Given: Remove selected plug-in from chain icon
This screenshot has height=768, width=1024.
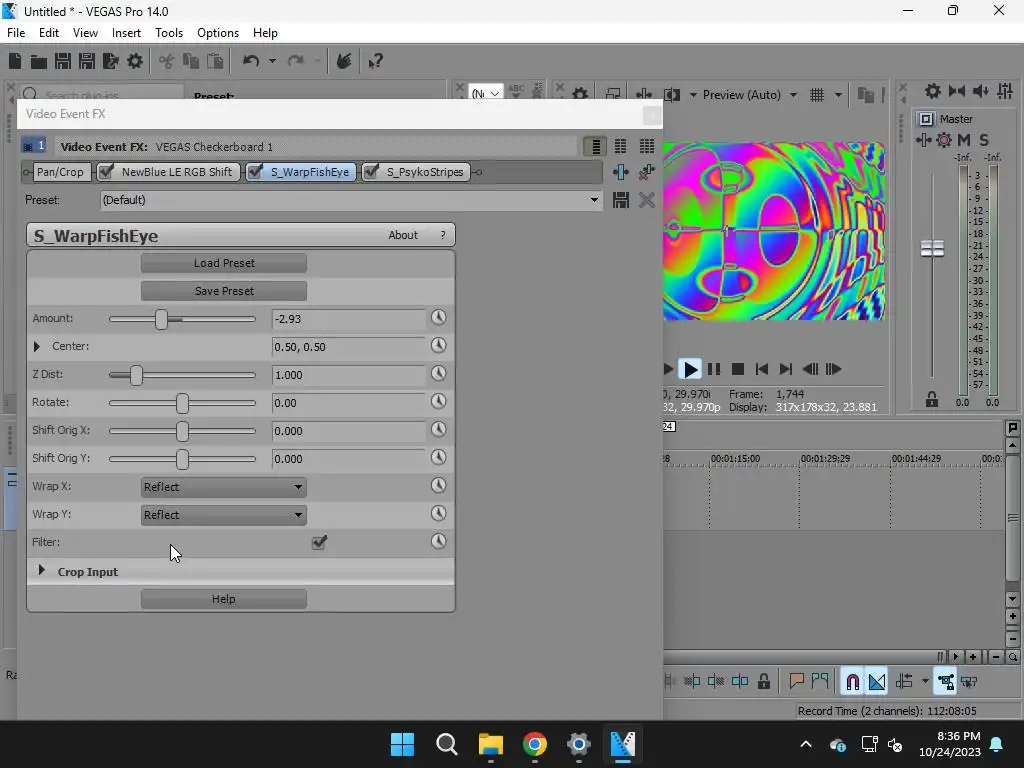Looking at the screenshot, I should (x=647, y=172).
